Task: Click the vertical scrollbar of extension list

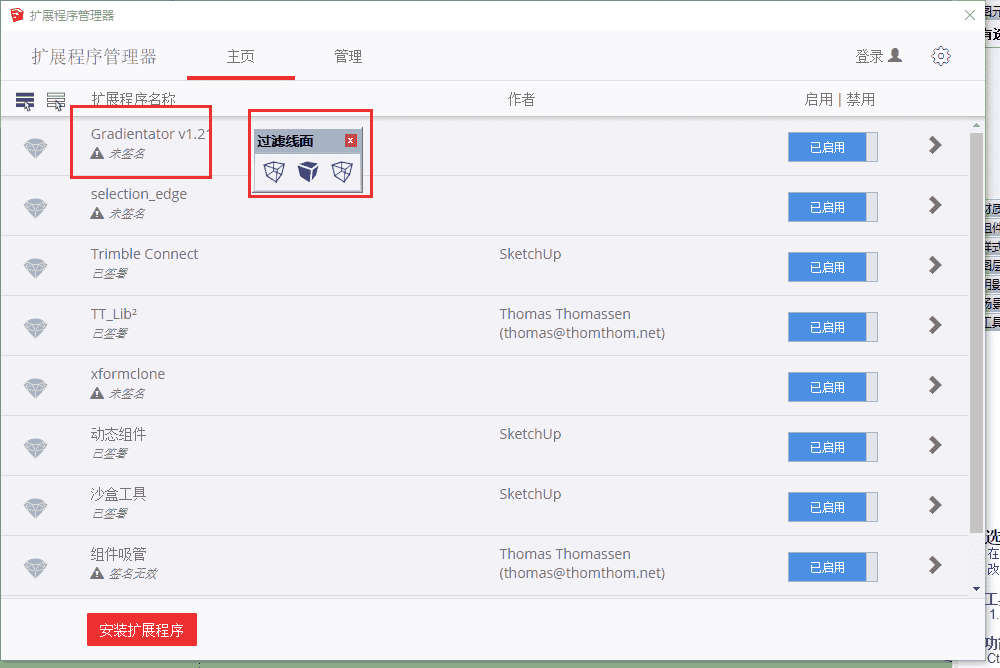Action: pos(976,332)
